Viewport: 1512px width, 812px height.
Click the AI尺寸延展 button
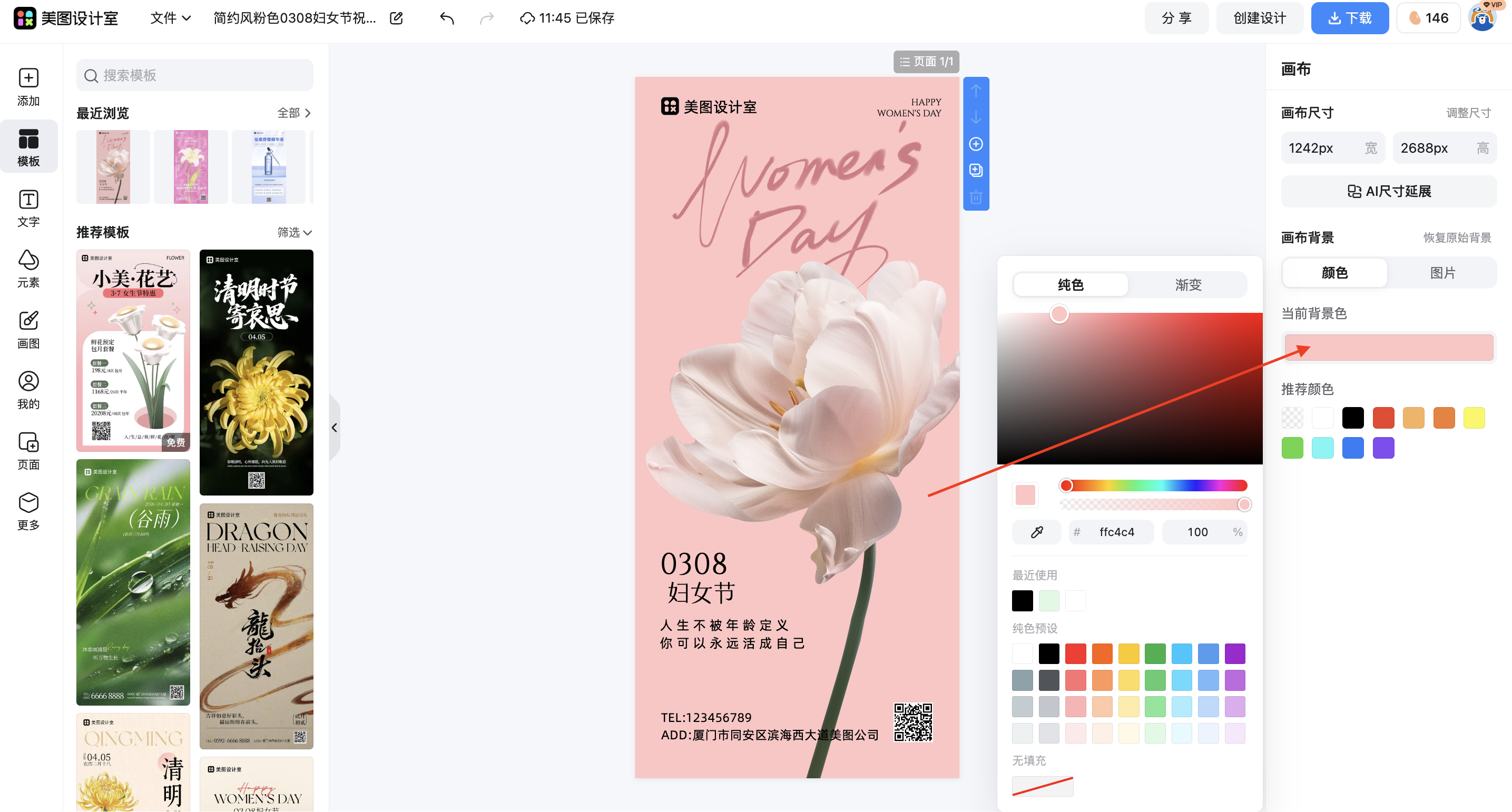(1388, 191)
